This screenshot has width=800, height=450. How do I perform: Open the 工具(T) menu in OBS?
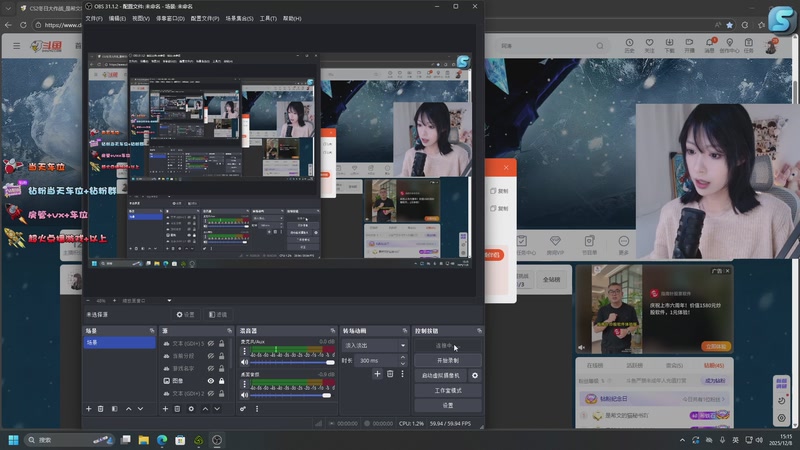[x=268, y=18]
